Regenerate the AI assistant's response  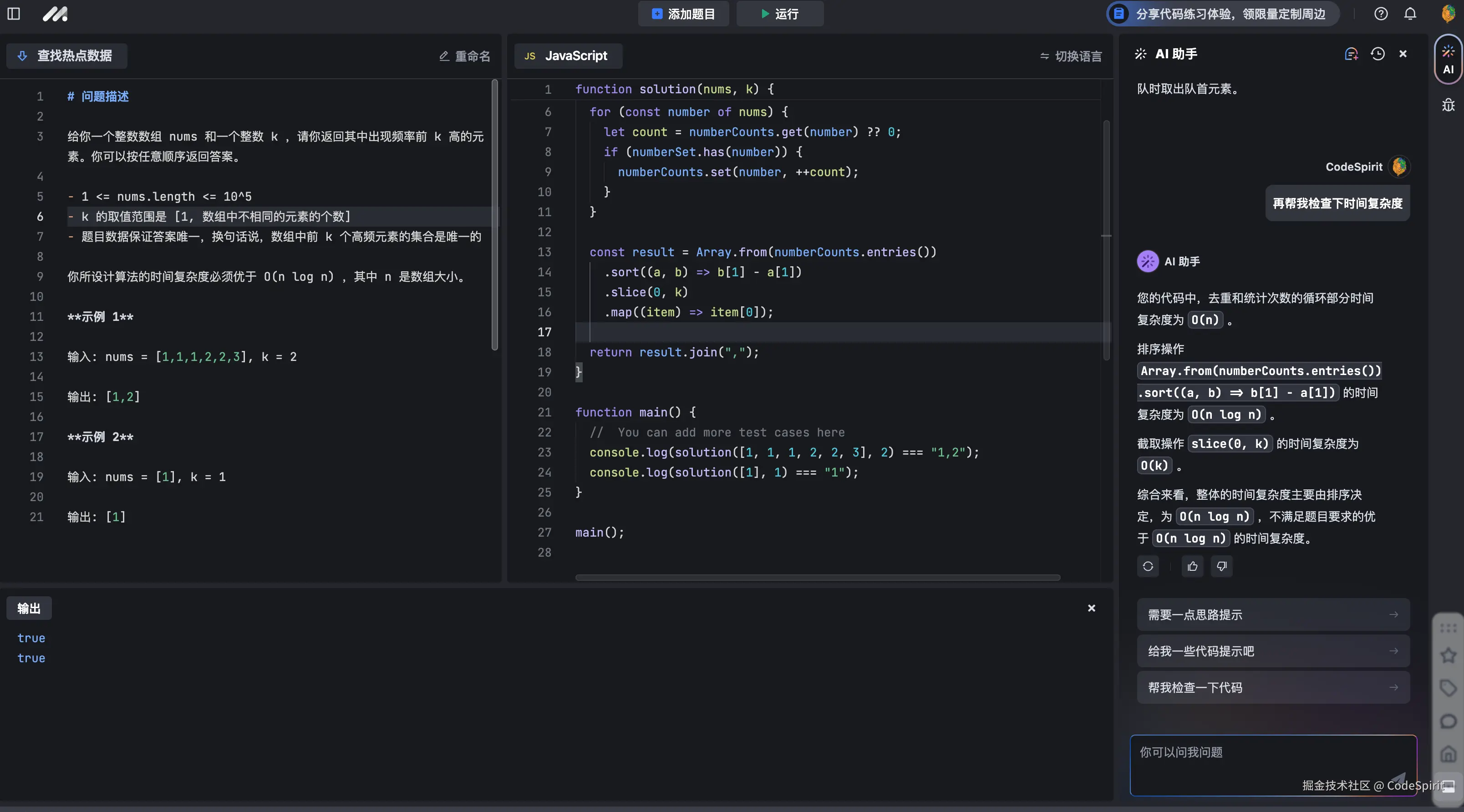pyautogui.click(x=1148, y=567)
